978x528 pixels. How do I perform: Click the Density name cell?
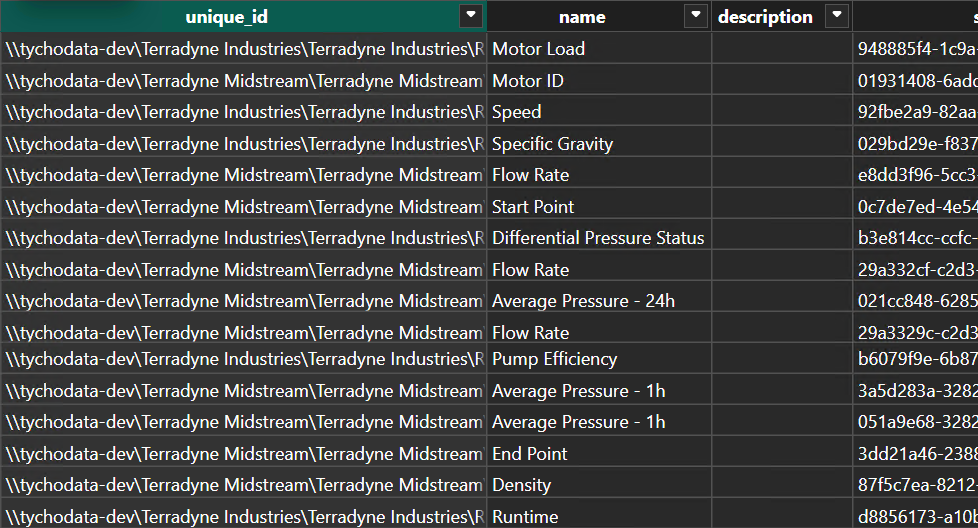599,484
